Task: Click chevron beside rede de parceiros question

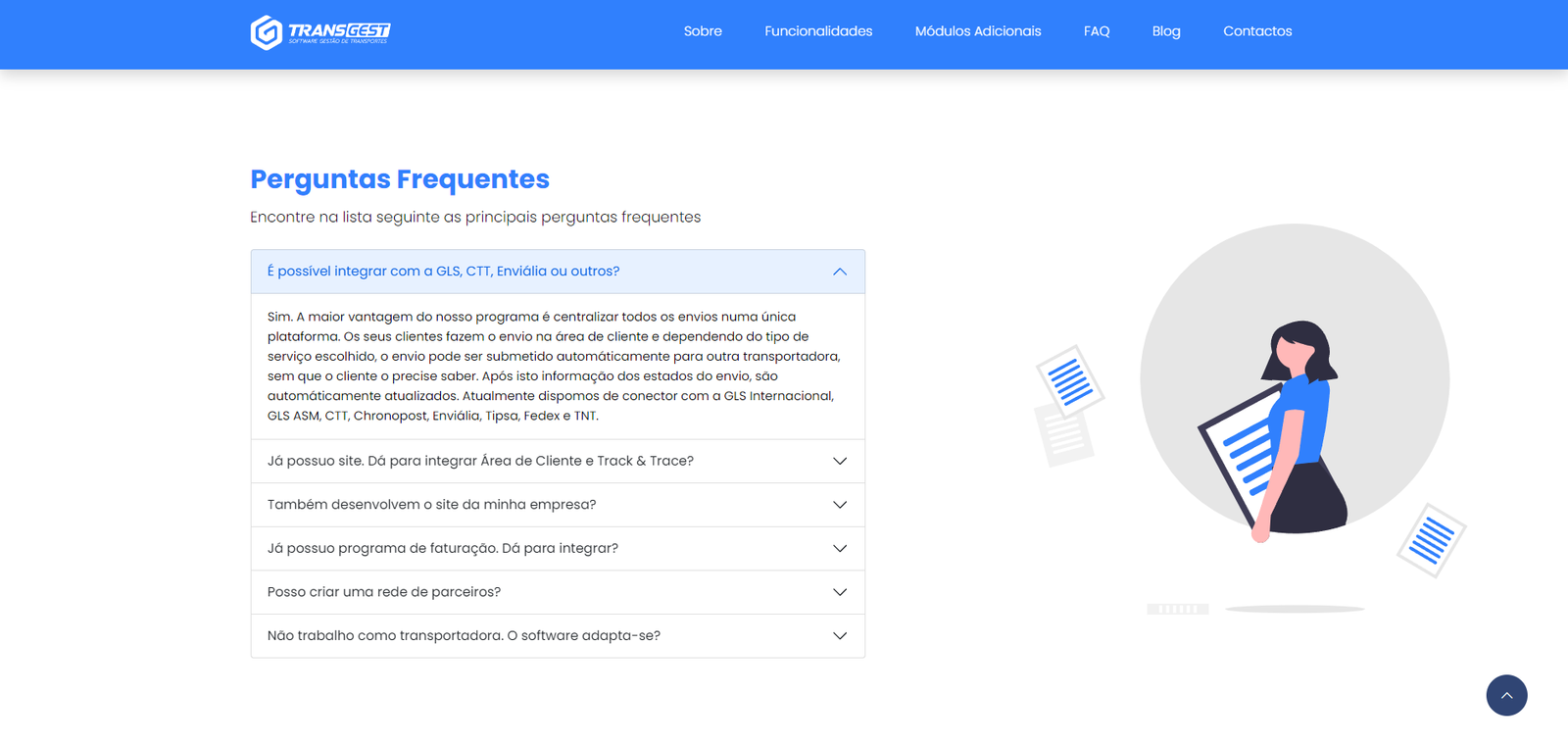Action: [840, 592]
